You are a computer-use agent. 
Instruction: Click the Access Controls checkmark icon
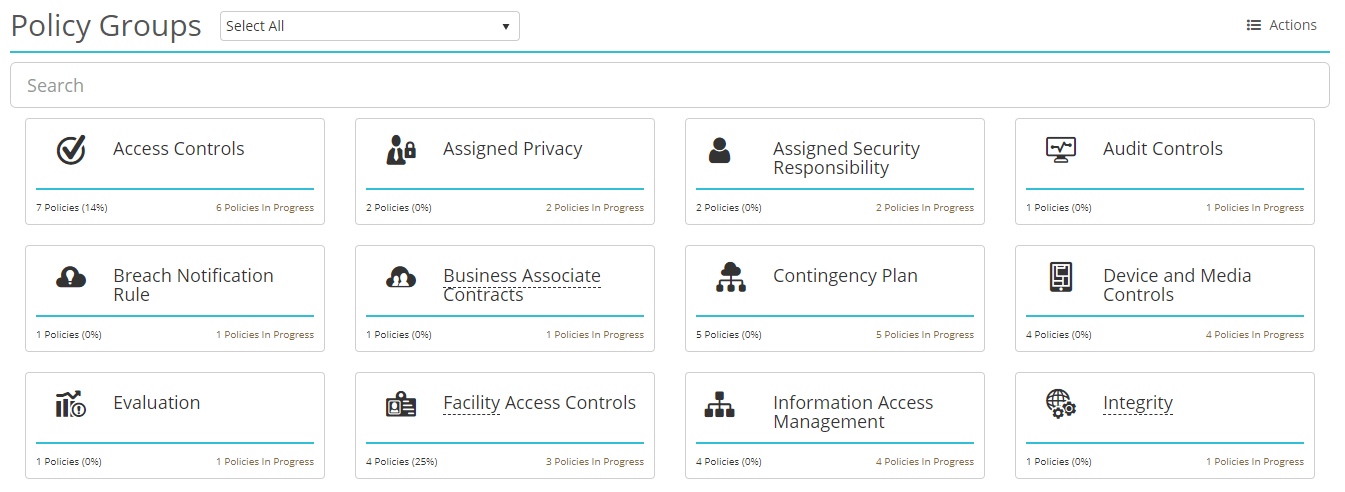pyautogui.click(x=71, y=150)
